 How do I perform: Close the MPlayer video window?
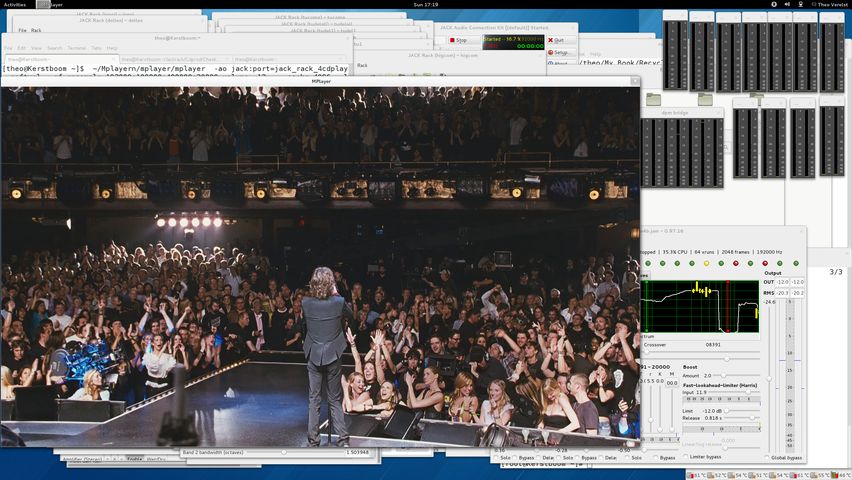coord(634,81)
